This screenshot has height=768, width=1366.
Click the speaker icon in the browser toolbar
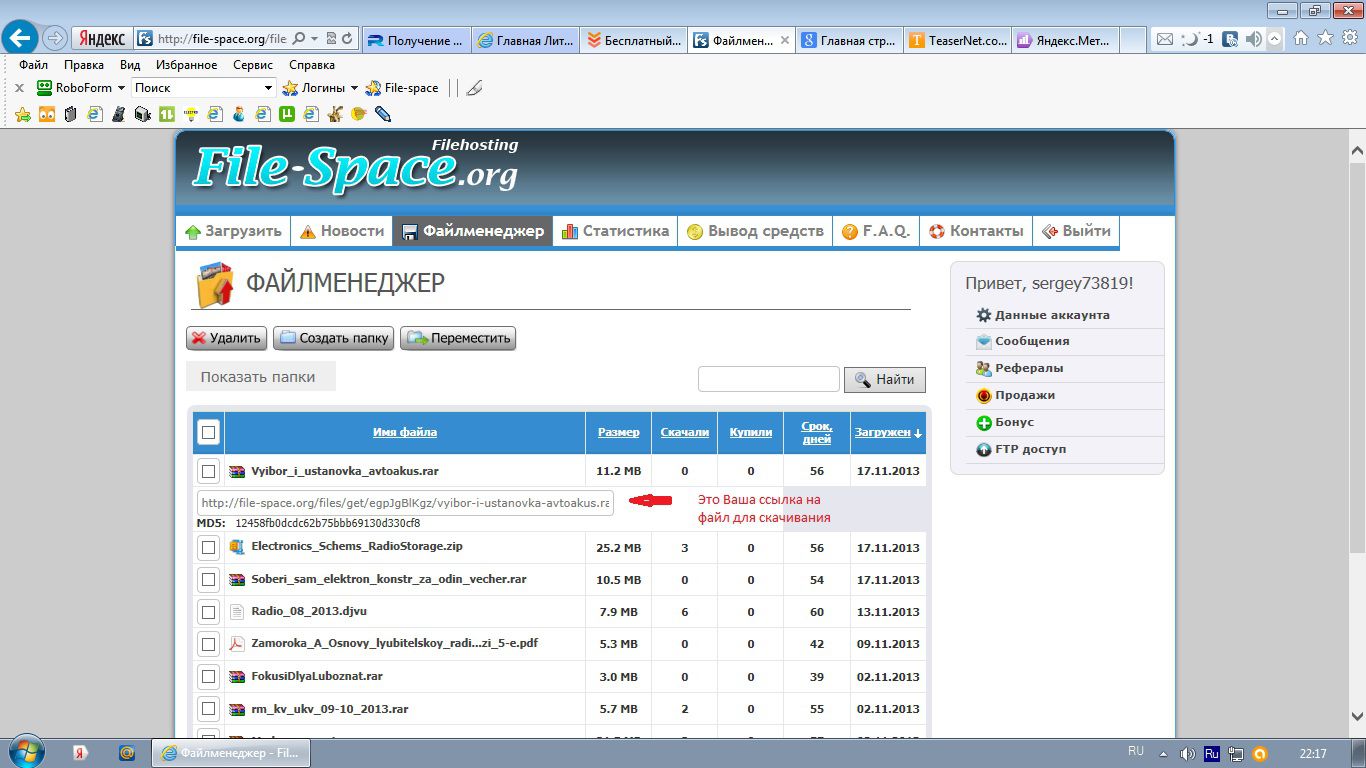pyautogui.click(x=1253, y=39)
